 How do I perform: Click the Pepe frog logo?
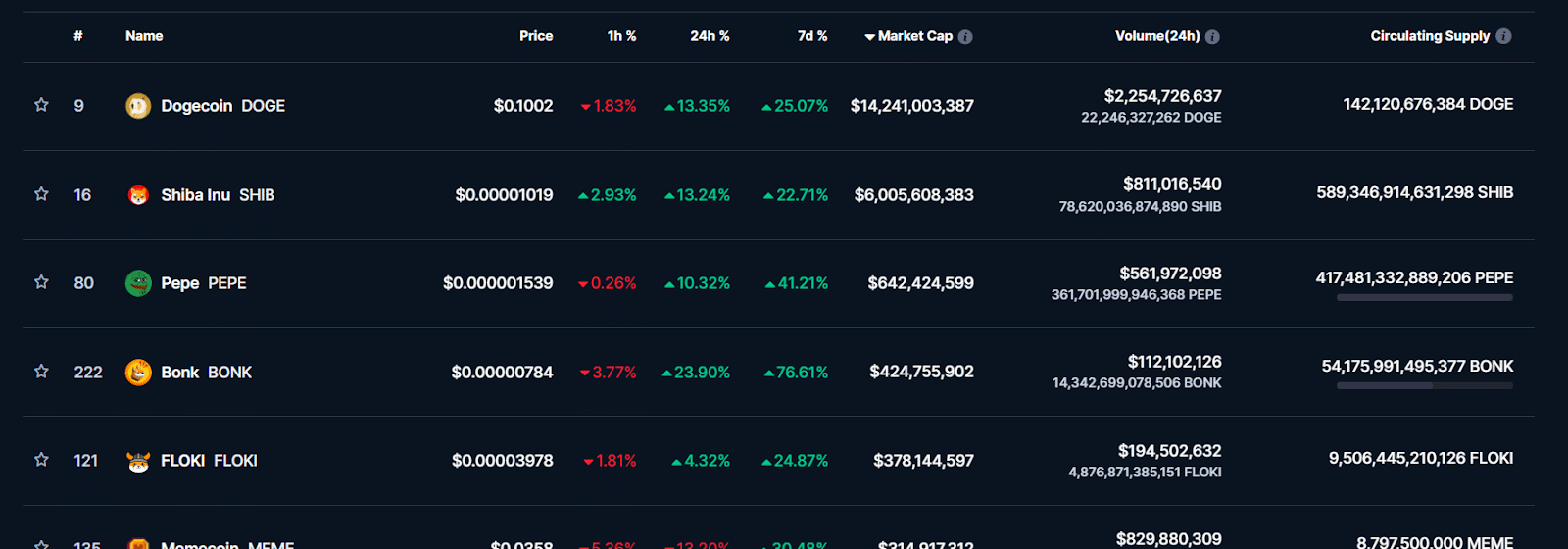coord(138,283)
